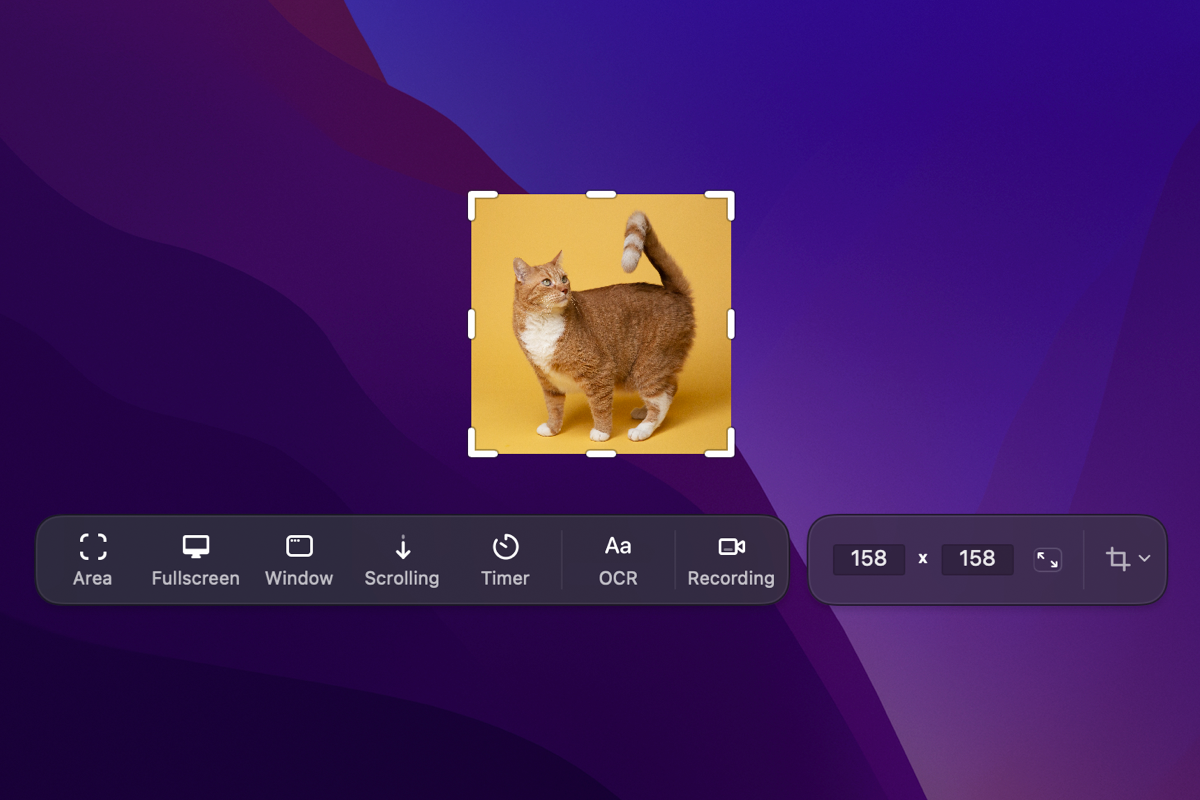Click the top-middle selection handle

[x=603, y=195]
